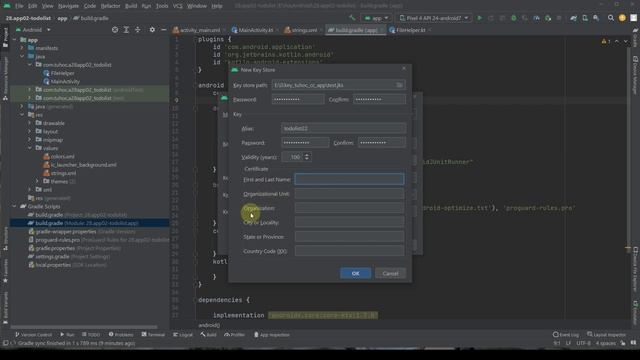Hide the Project panel with minus icon
This screenshot has width=640, height=360.
click(163, 30)
